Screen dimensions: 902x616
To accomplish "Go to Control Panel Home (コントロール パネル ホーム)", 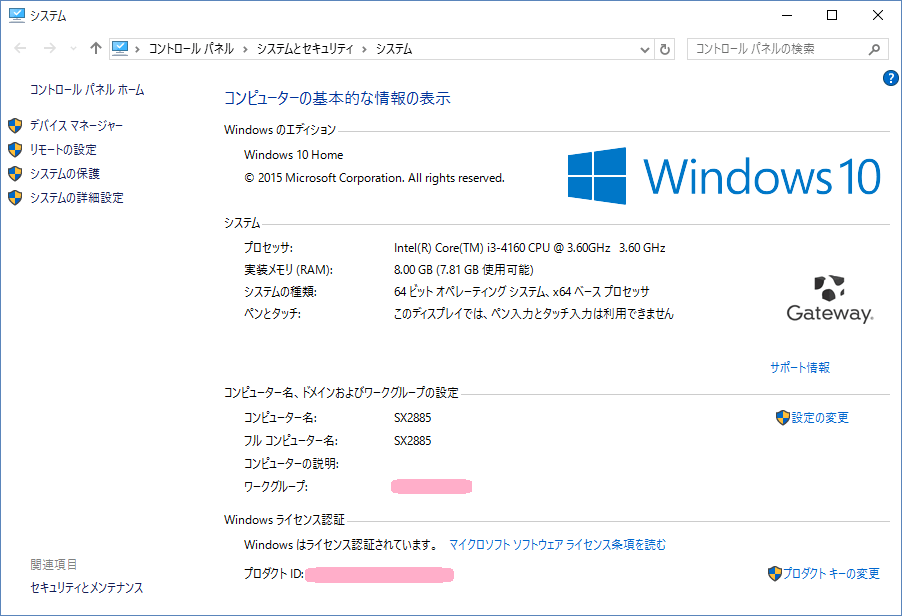I will tap(87, 90).
